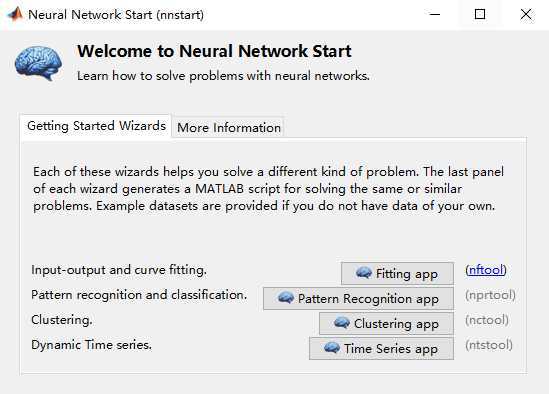Click the ntstool command label
The image size is (549, 394).
489,345
